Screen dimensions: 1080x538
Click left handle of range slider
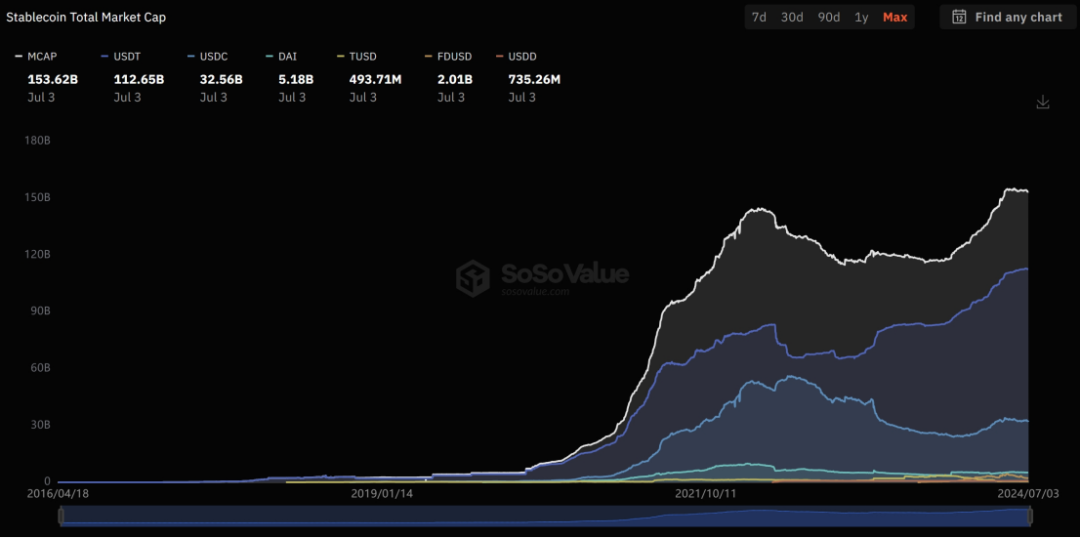tap(60, 516)
